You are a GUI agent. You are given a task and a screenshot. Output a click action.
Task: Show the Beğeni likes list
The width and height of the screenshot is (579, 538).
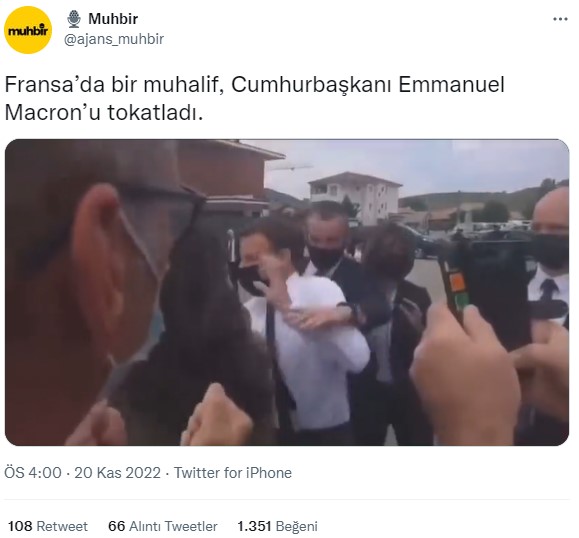pos(297,526)
